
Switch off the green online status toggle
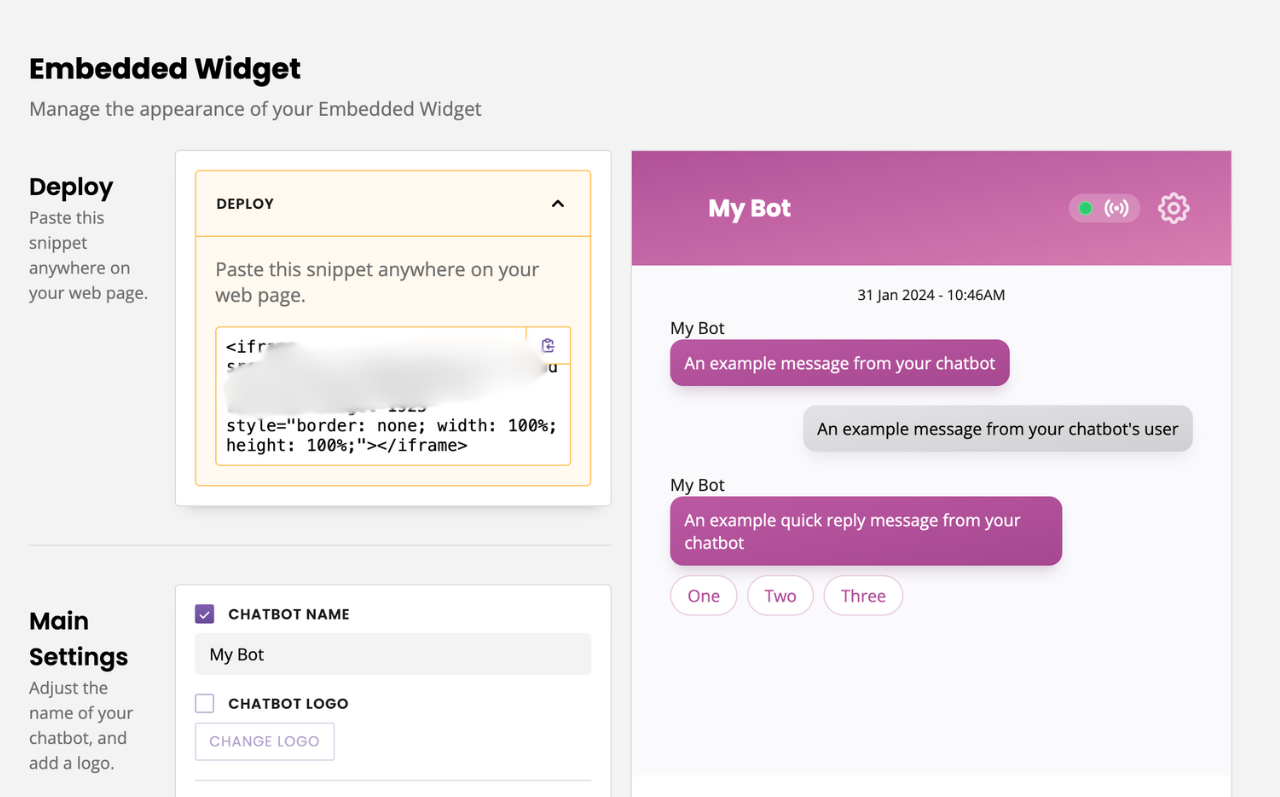[1085, 208]
